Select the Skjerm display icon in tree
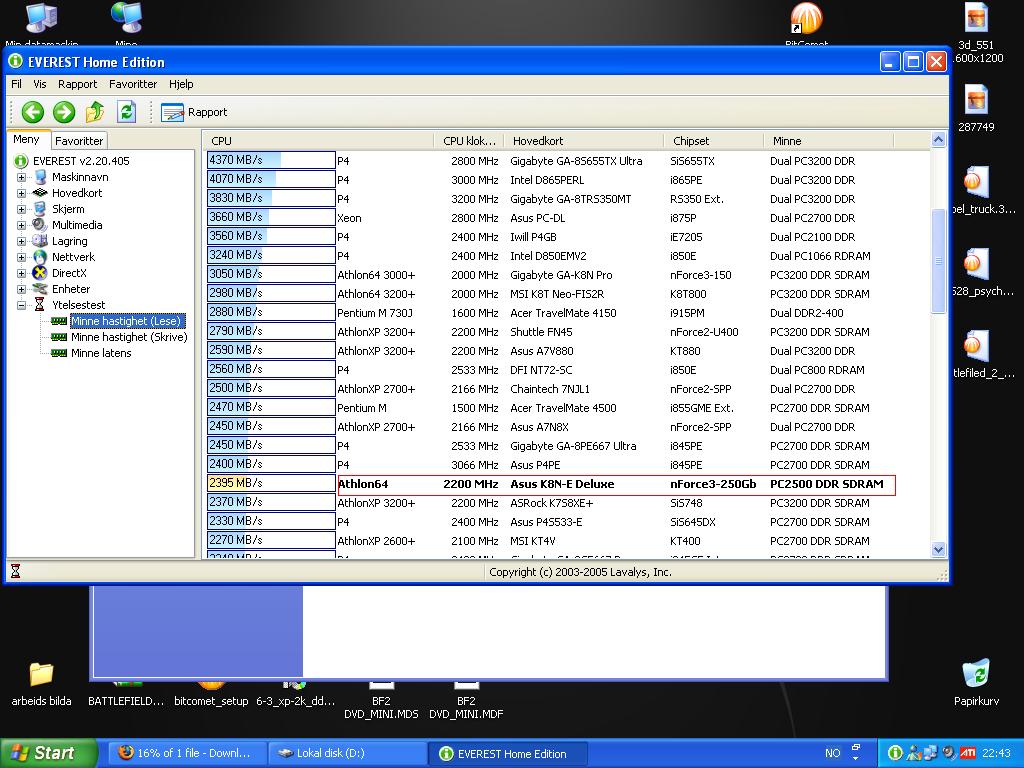1024x768 pixels. 40,209
